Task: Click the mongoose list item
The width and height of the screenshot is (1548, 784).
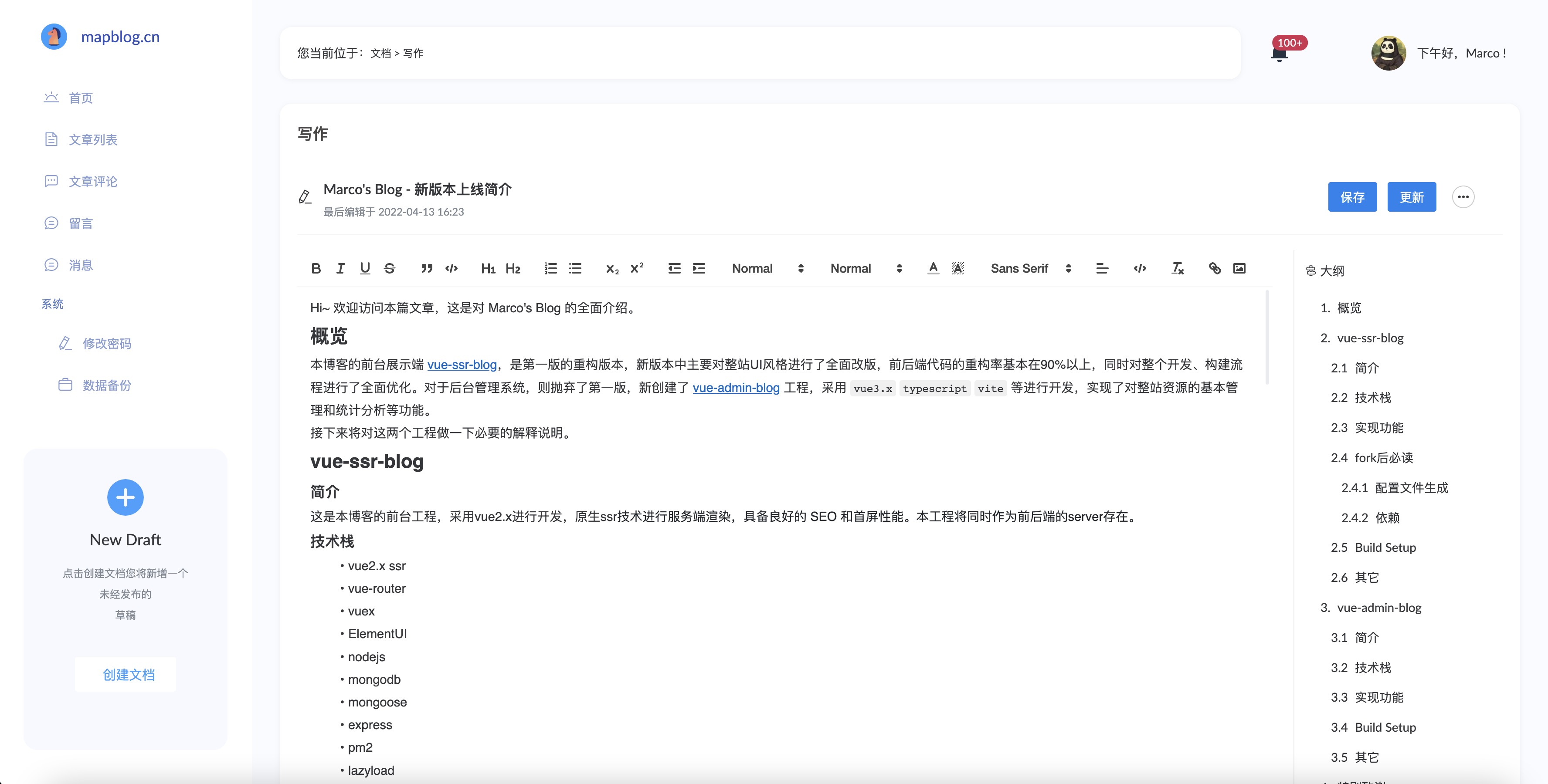Action: [x=377, y=702]
